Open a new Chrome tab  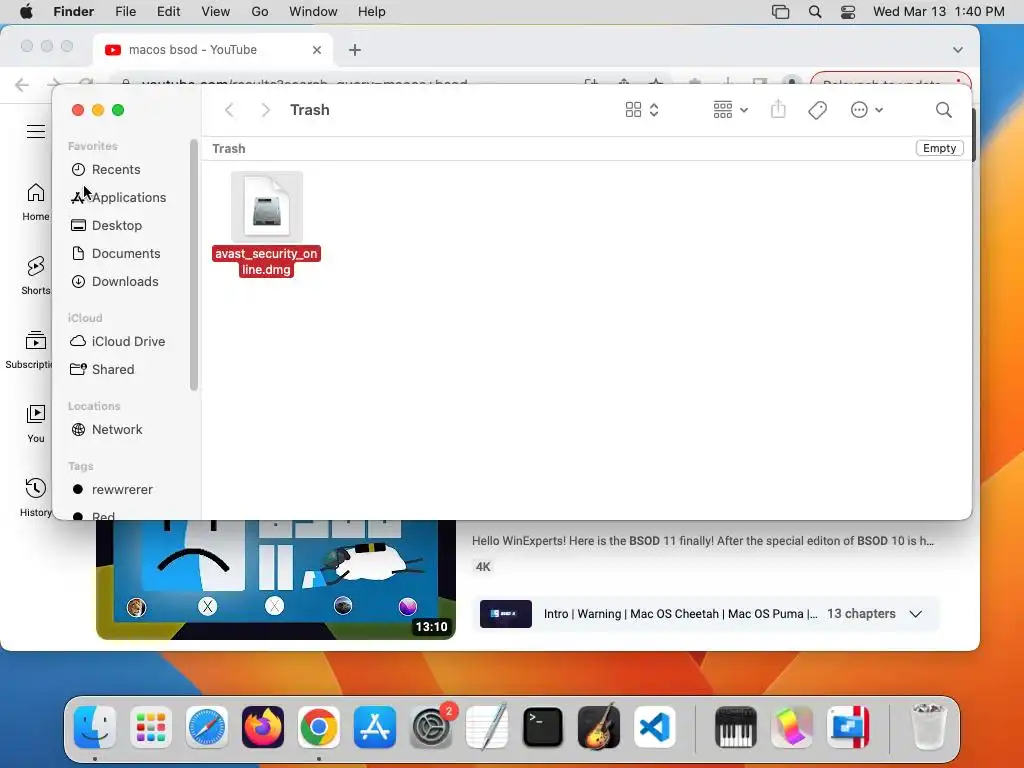click(355, 50)
